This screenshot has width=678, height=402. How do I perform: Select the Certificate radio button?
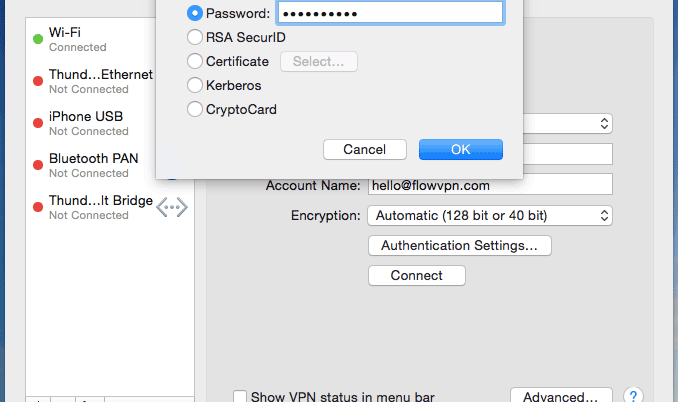(195, 62)
